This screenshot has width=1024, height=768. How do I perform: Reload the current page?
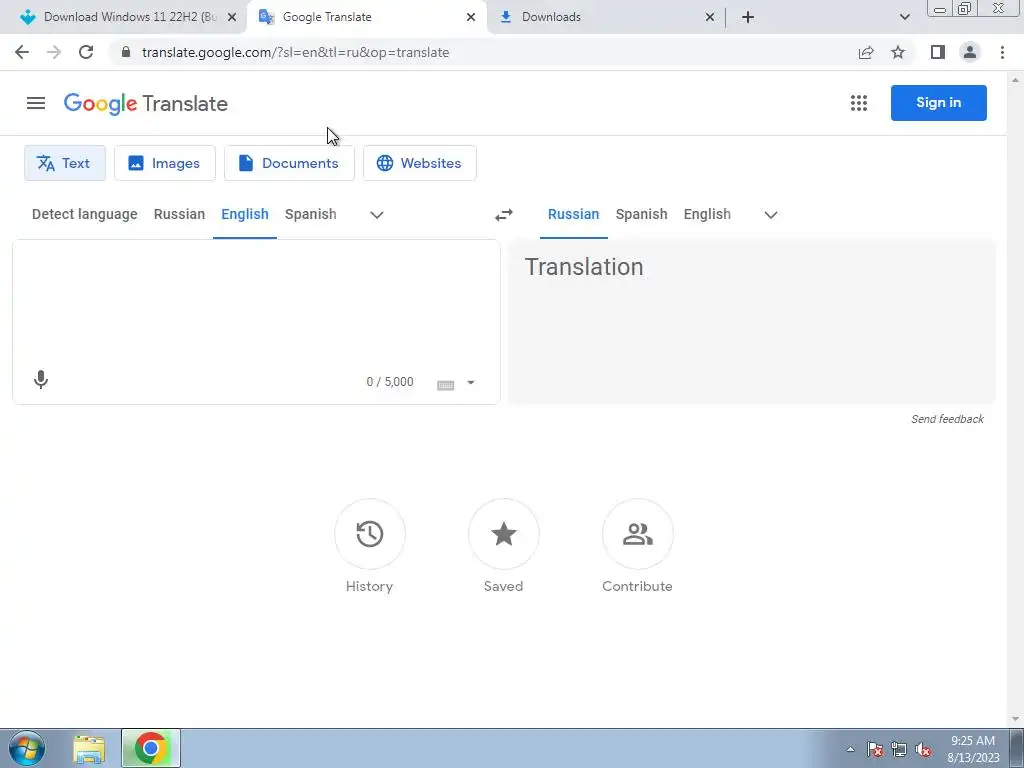[x=86, y=52]
